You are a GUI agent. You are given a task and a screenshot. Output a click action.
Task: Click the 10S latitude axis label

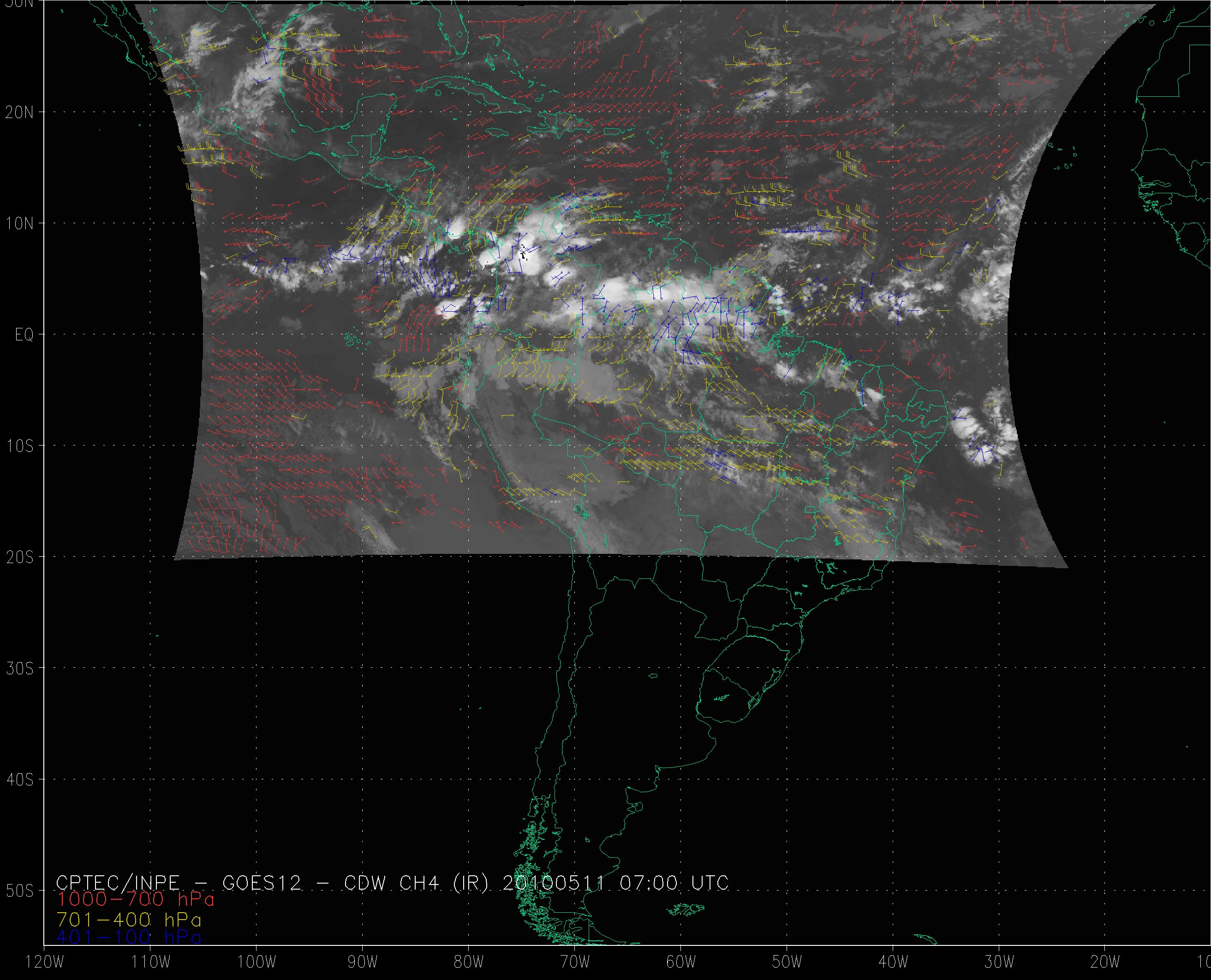click(20, 446)
